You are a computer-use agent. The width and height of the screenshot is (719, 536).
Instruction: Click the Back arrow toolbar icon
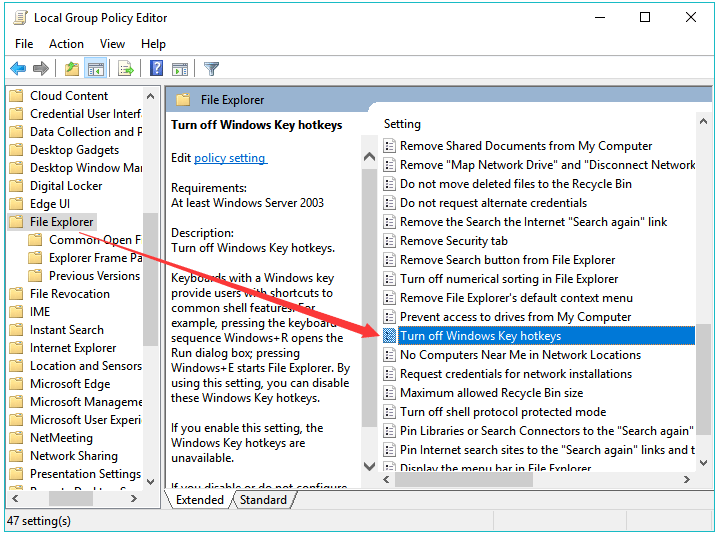pyautogui.click(x=18, y=69)
